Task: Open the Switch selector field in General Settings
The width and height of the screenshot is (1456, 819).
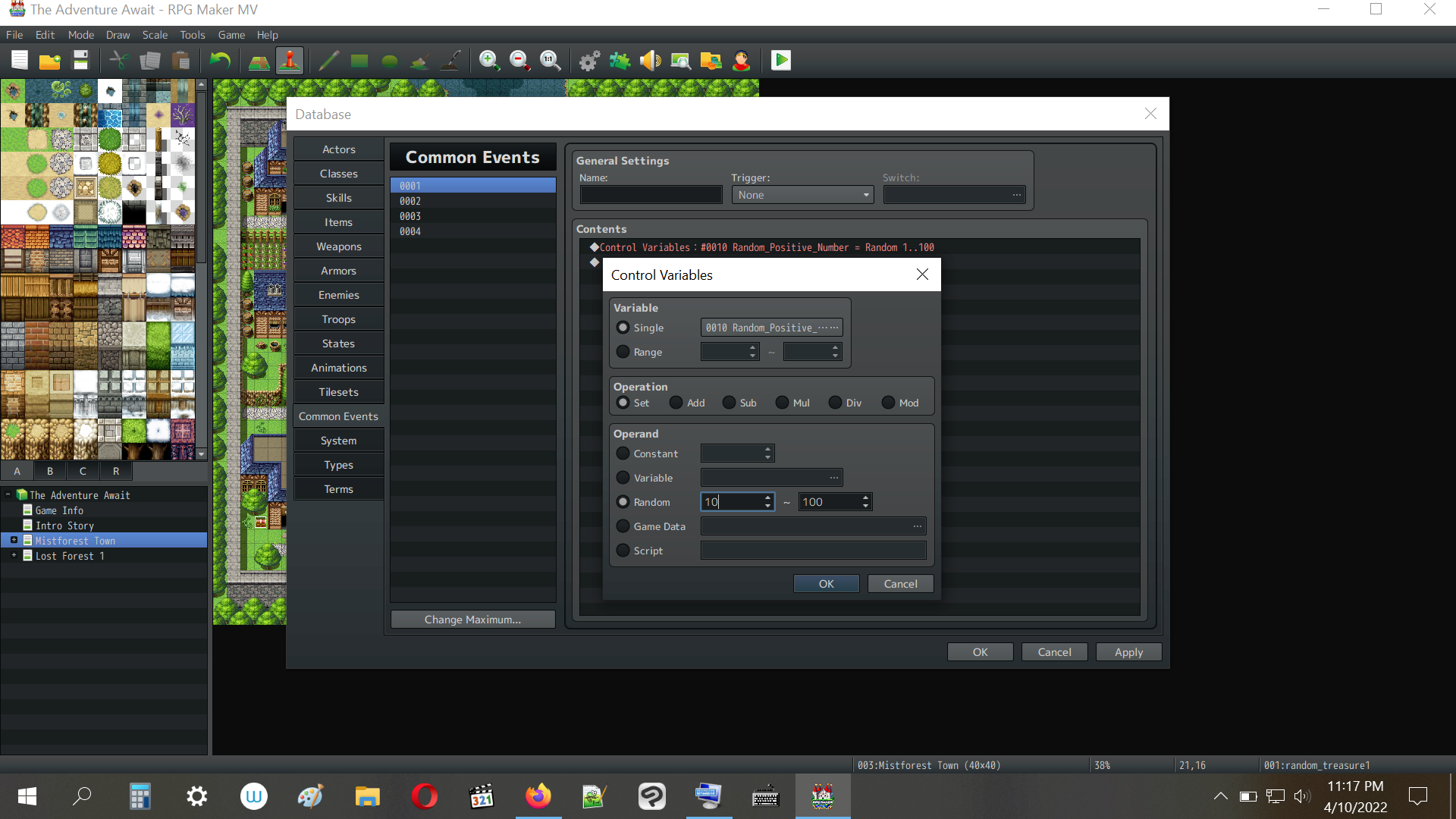Action: (954, 195)
